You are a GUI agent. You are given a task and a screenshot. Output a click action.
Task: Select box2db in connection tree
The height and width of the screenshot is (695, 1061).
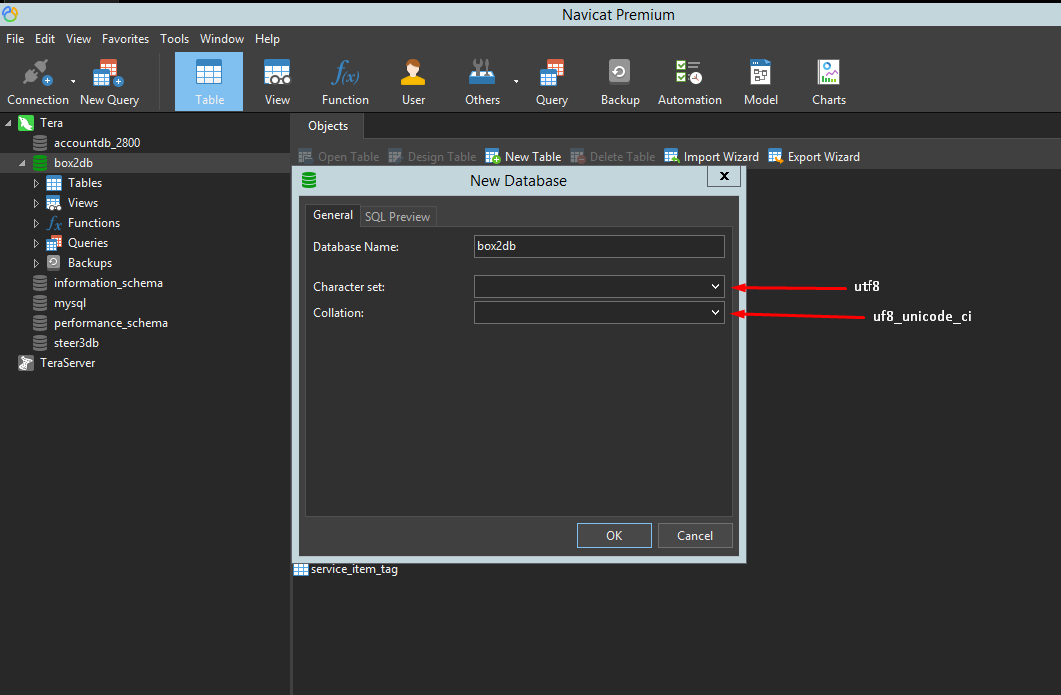[x=73, y=163]
